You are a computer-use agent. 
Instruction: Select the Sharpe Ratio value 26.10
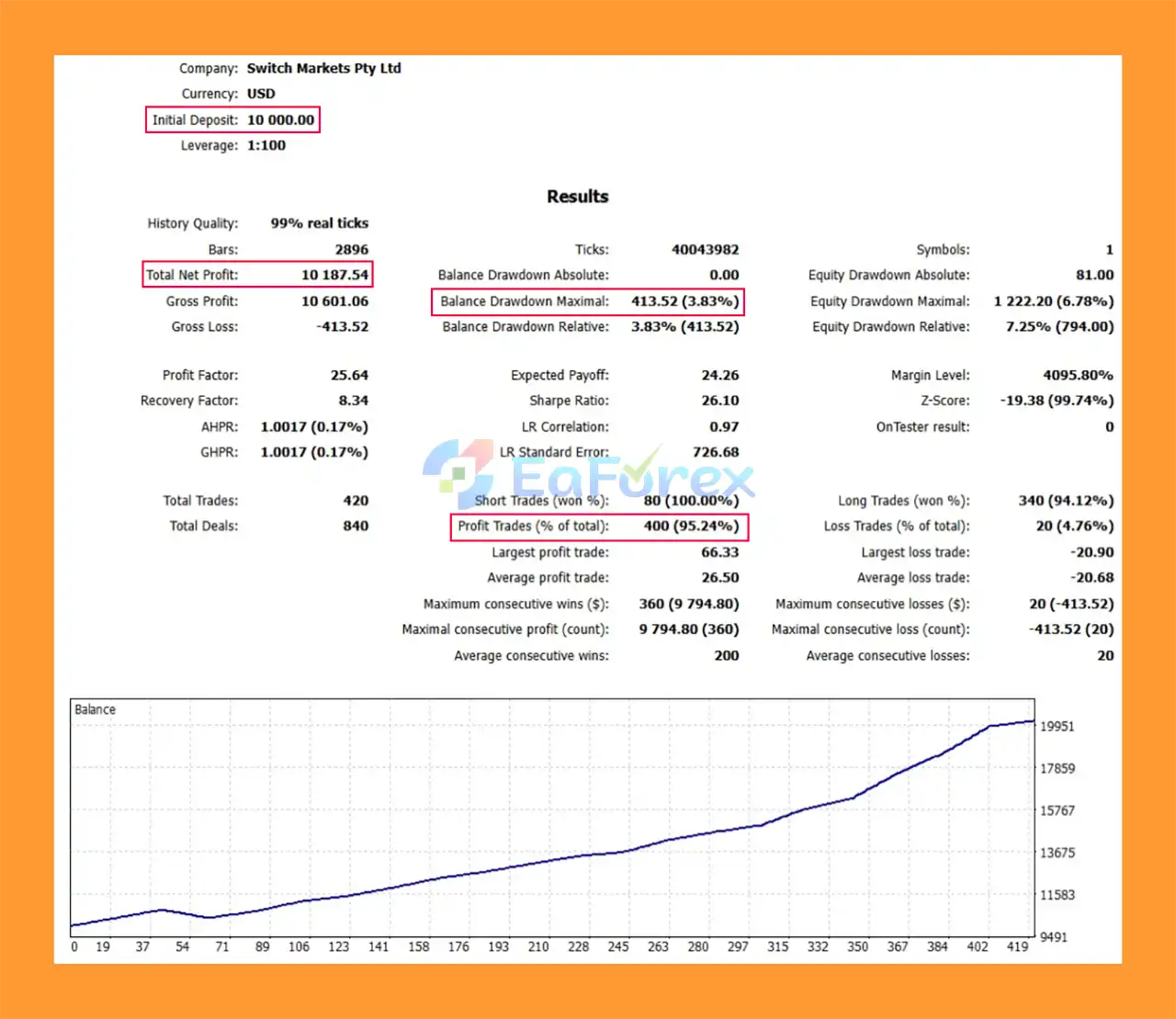pyautogui.click(x=719, y=401)
